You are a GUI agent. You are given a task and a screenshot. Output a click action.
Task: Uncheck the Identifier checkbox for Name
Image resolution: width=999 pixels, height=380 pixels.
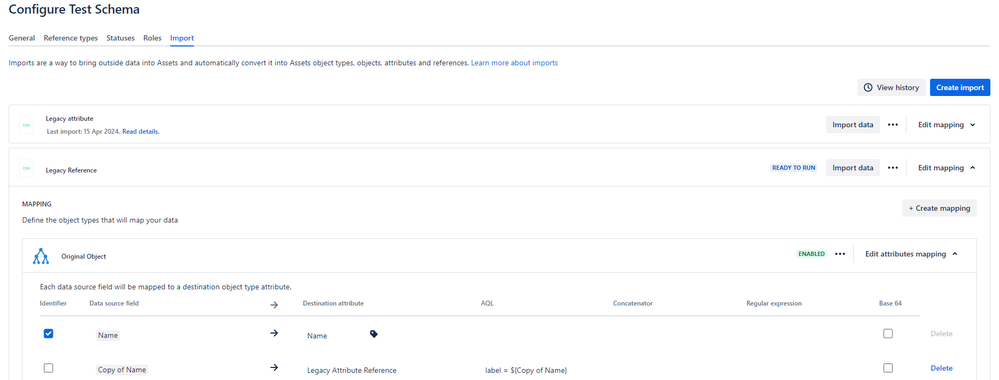48,333
